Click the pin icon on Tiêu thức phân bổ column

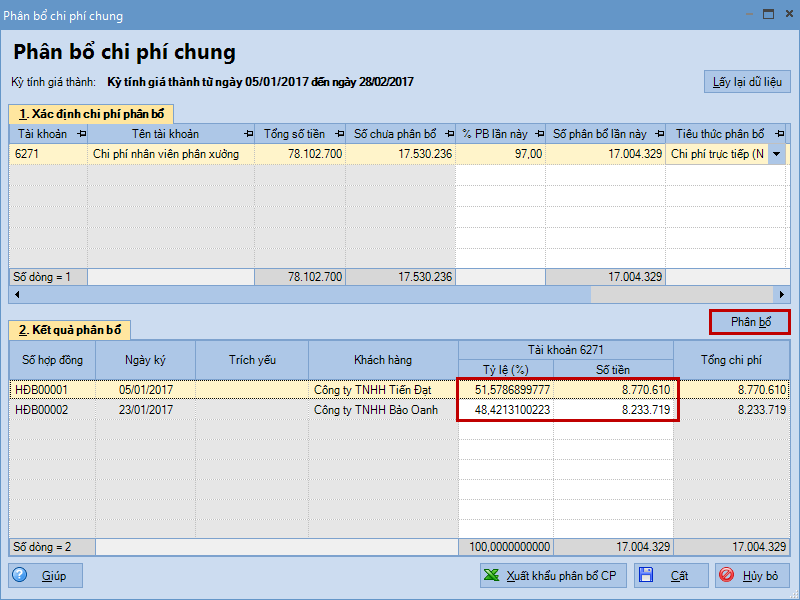pyautogui.click(x=772, y=134)
